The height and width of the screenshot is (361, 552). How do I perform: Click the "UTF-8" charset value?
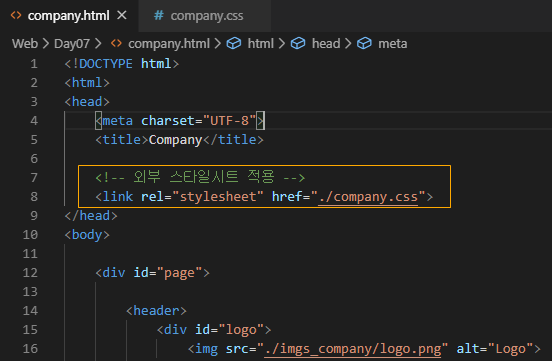pyautogui.click(x=229, y=121)
